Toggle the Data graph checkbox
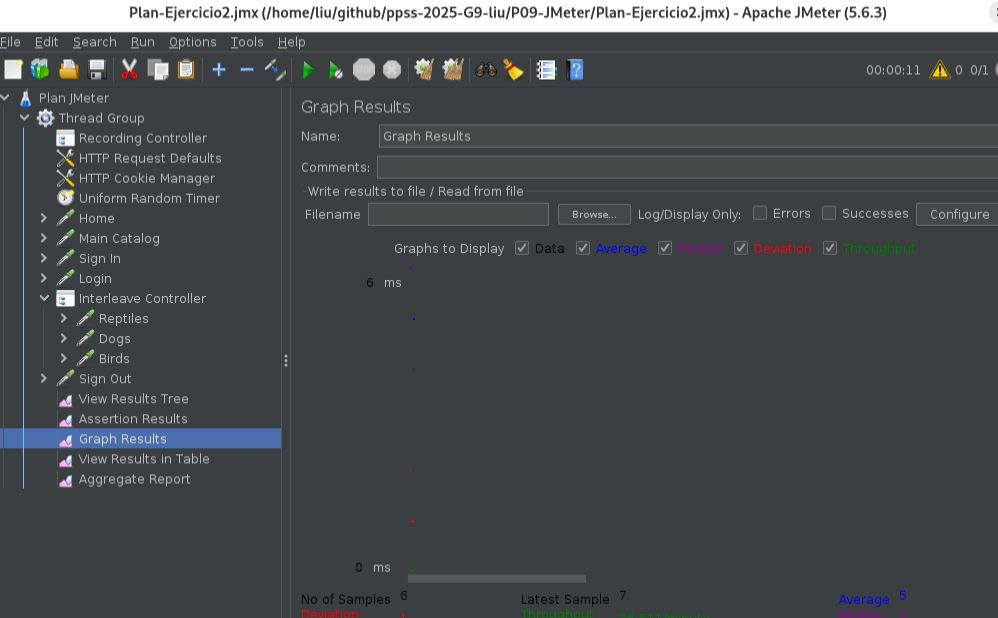The image size is (998, 618). (x=522, y=248)
